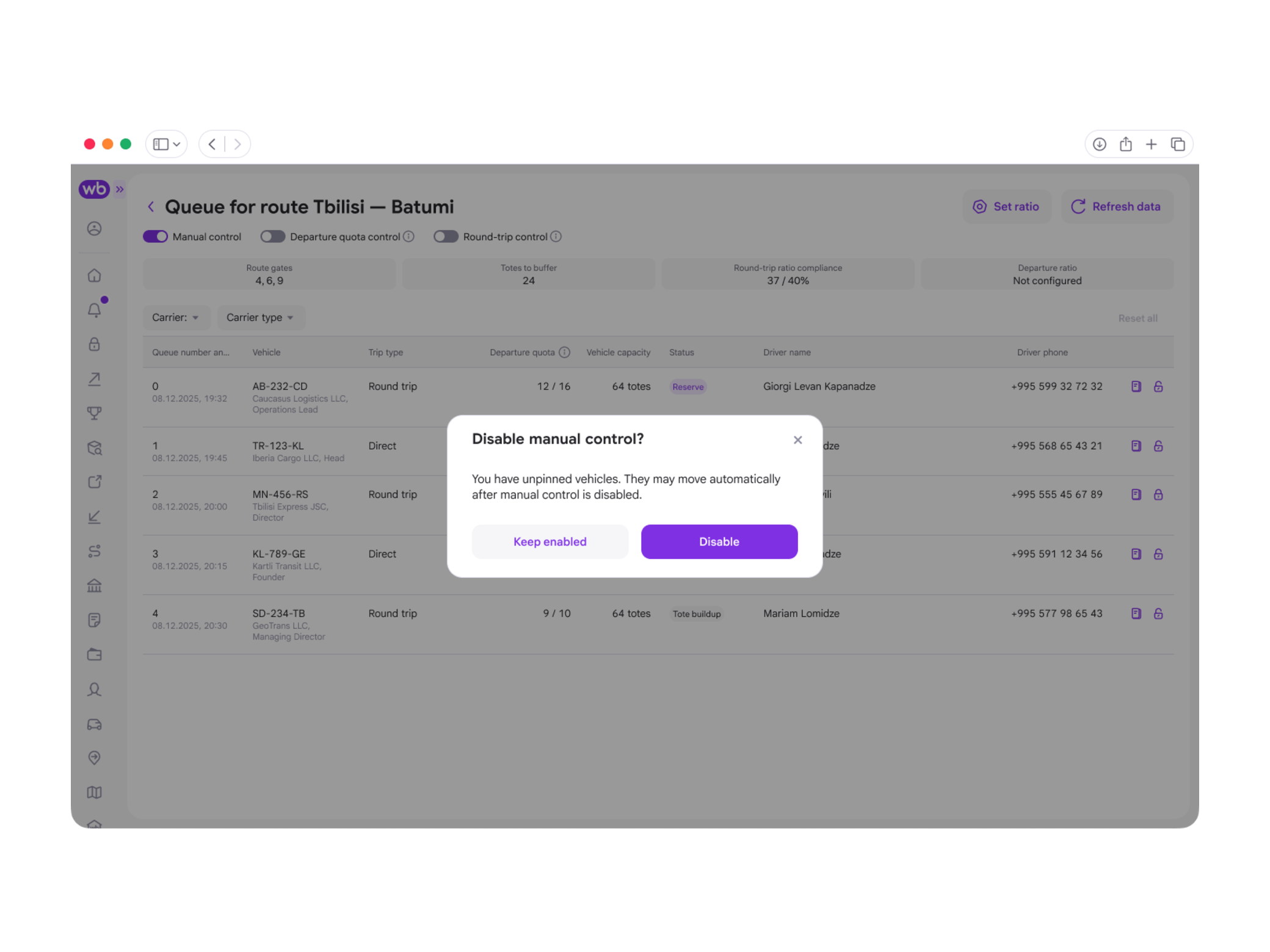The image size is (1270, 952).
Task: Go back using the arrow beside Queue title
Action: [151, 206]
